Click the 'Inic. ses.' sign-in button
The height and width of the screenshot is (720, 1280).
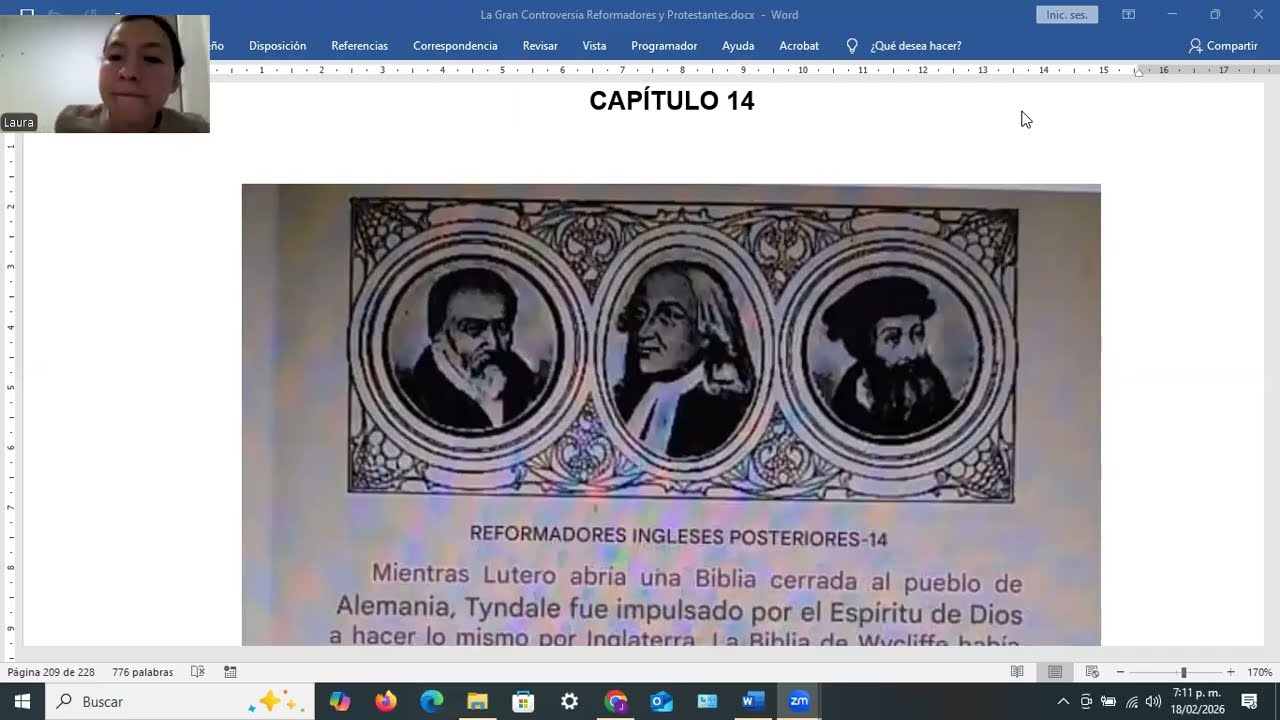coord(1067,15)
